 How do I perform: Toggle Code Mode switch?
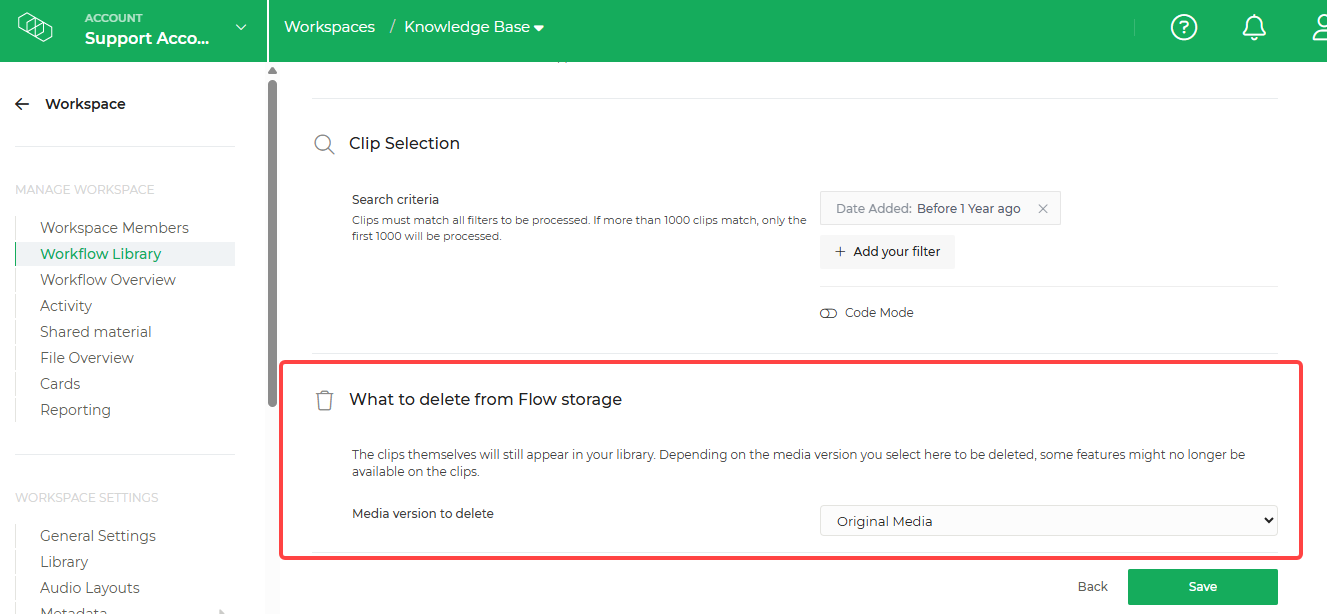pyautogui.click(x=828, y=313)
